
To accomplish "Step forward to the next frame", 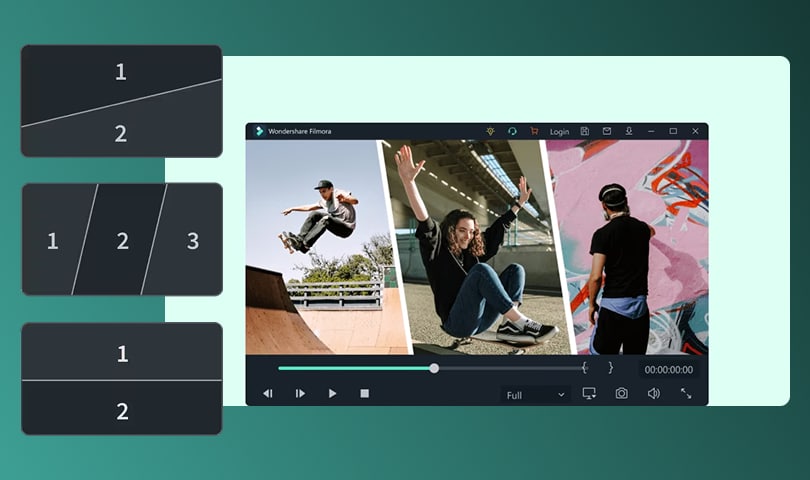I will 300,394.
